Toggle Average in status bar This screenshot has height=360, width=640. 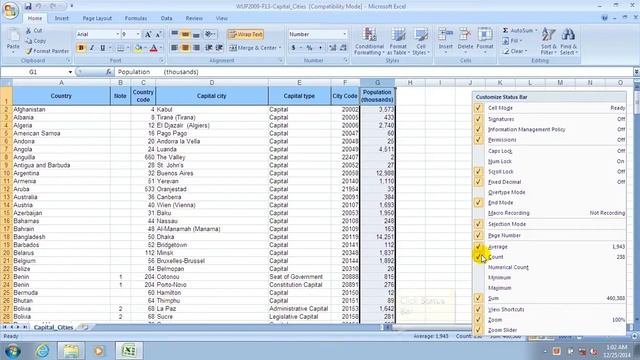(x=549, y=247)
